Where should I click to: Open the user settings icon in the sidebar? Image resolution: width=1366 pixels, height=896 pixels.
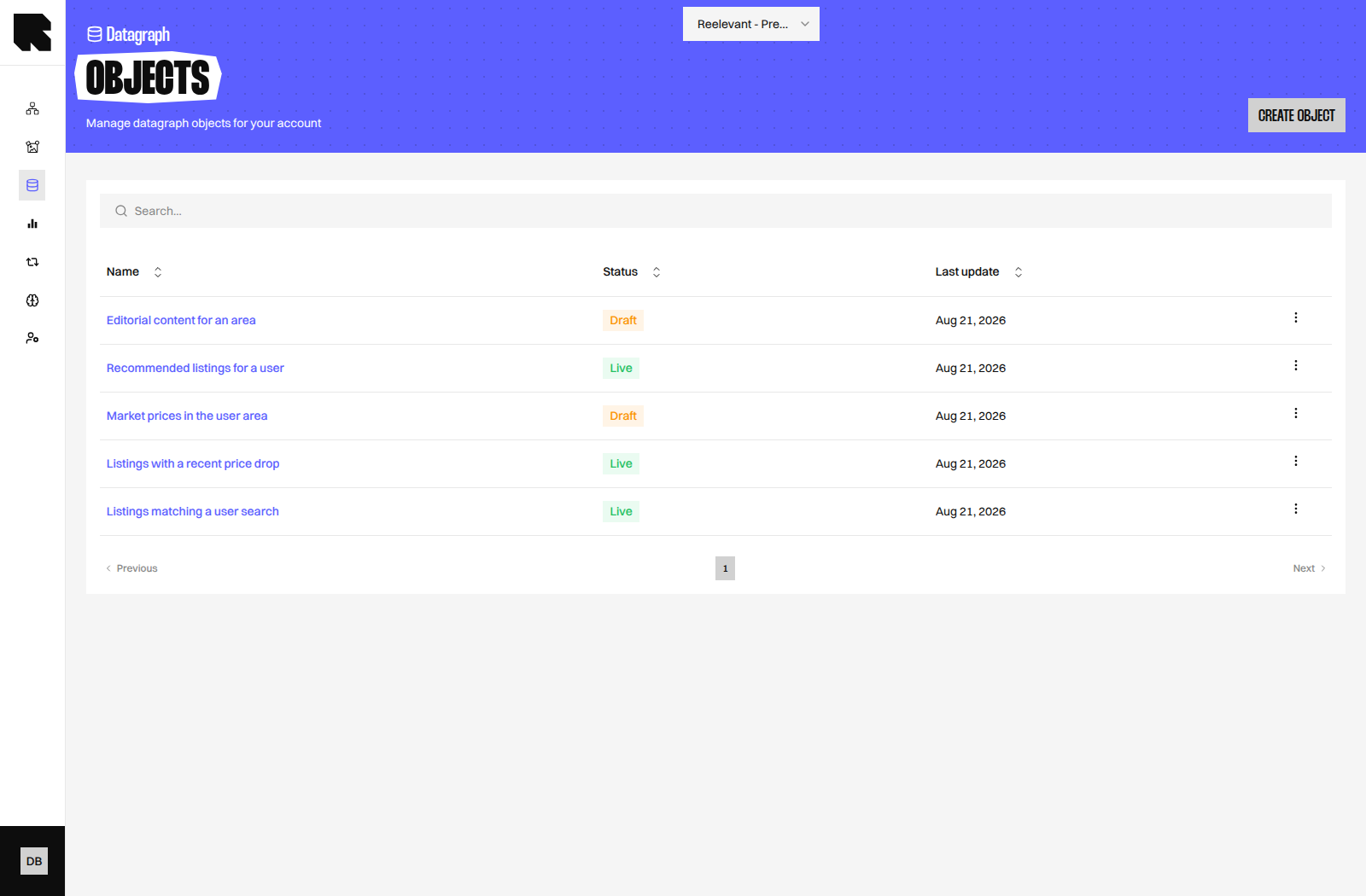point(32,338)
